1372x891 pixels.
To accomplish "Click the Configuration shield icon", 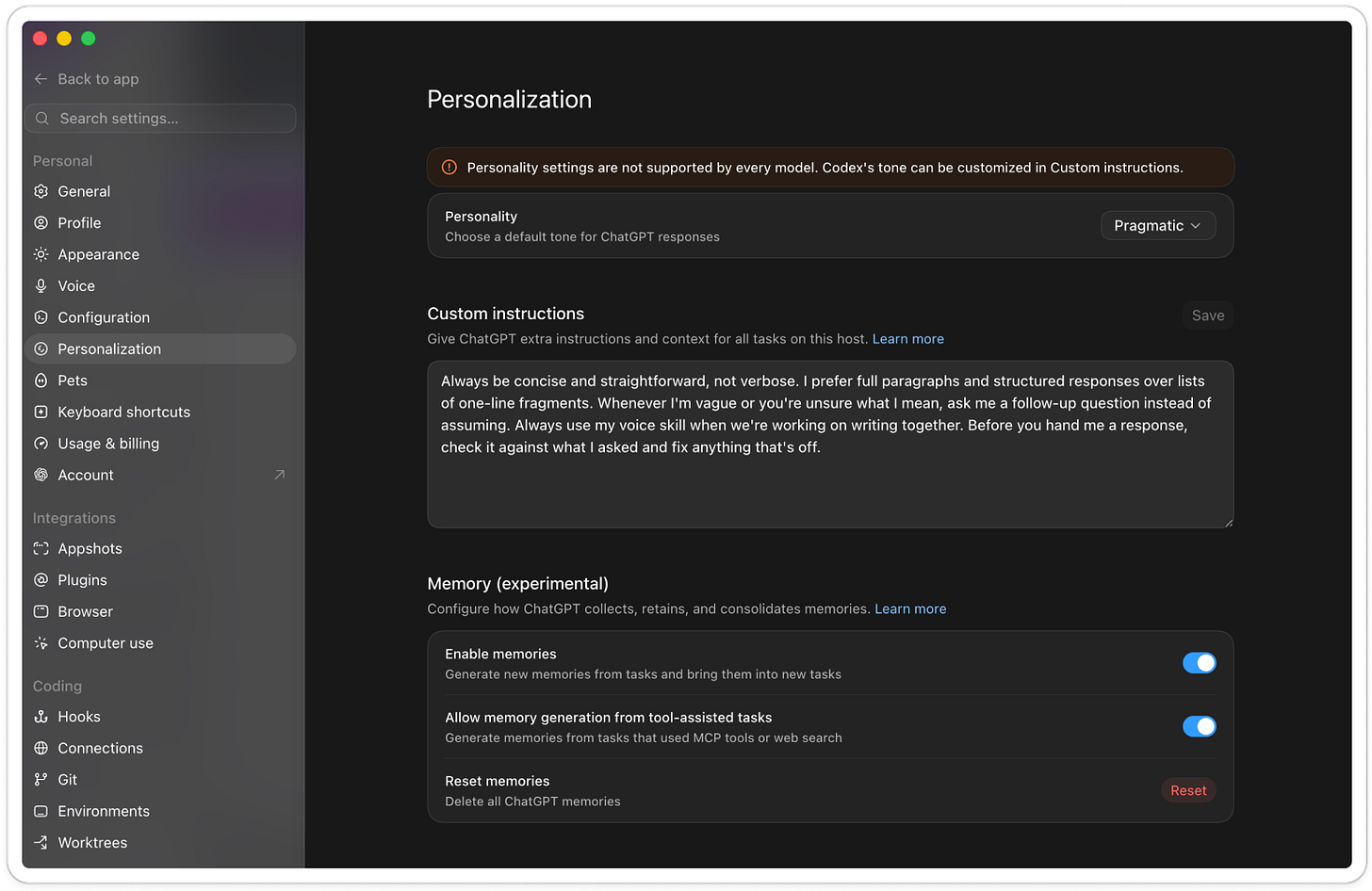I will 41,317.
